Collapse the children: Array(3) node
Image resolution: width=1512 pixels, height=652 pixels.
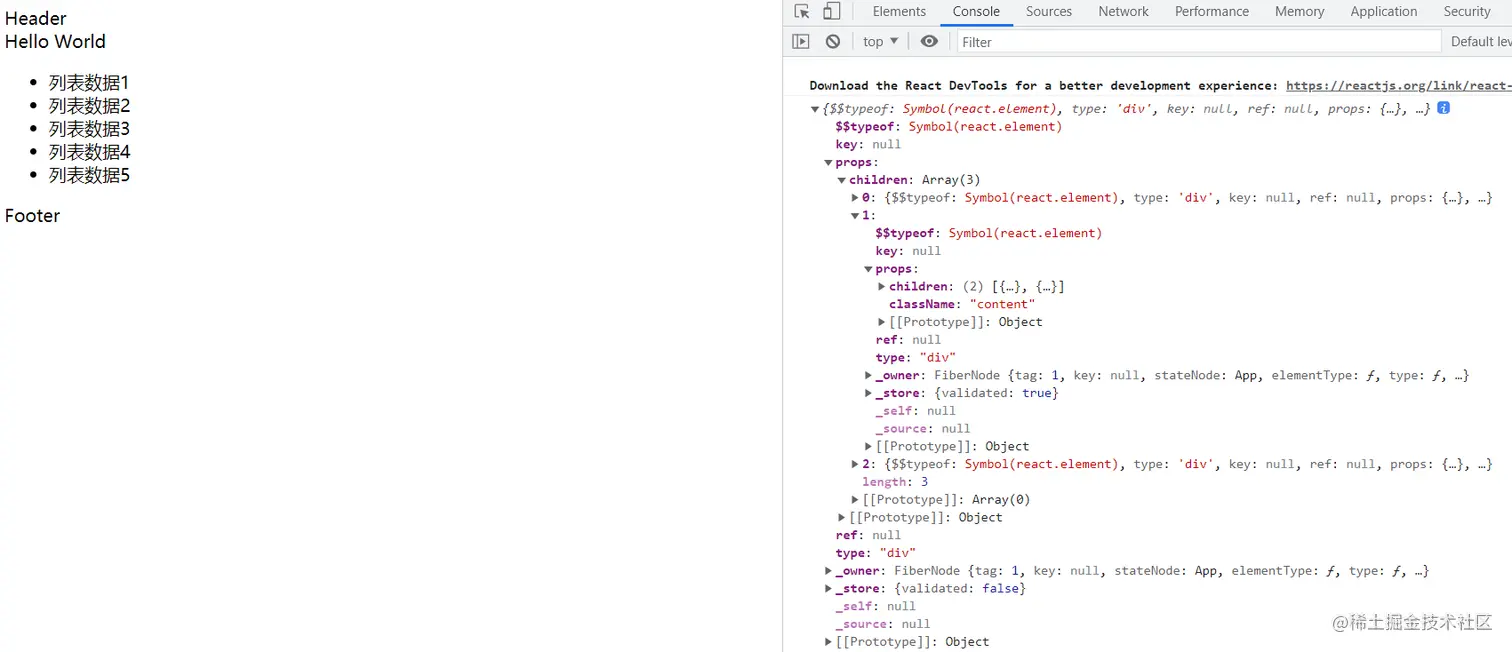click(842, 180)
